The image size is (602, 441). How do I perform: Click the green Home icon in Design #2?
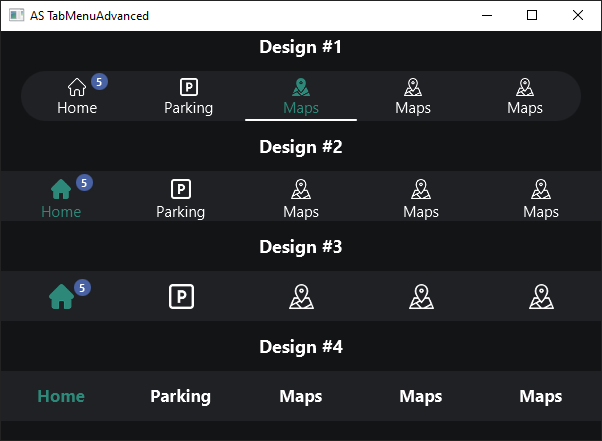click(60, 189)
